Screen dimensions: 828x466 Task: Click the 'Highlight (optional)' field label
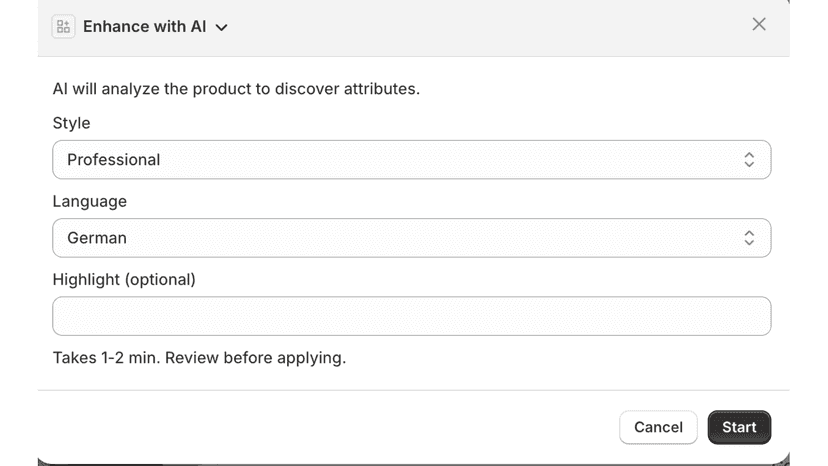point(124,279)
